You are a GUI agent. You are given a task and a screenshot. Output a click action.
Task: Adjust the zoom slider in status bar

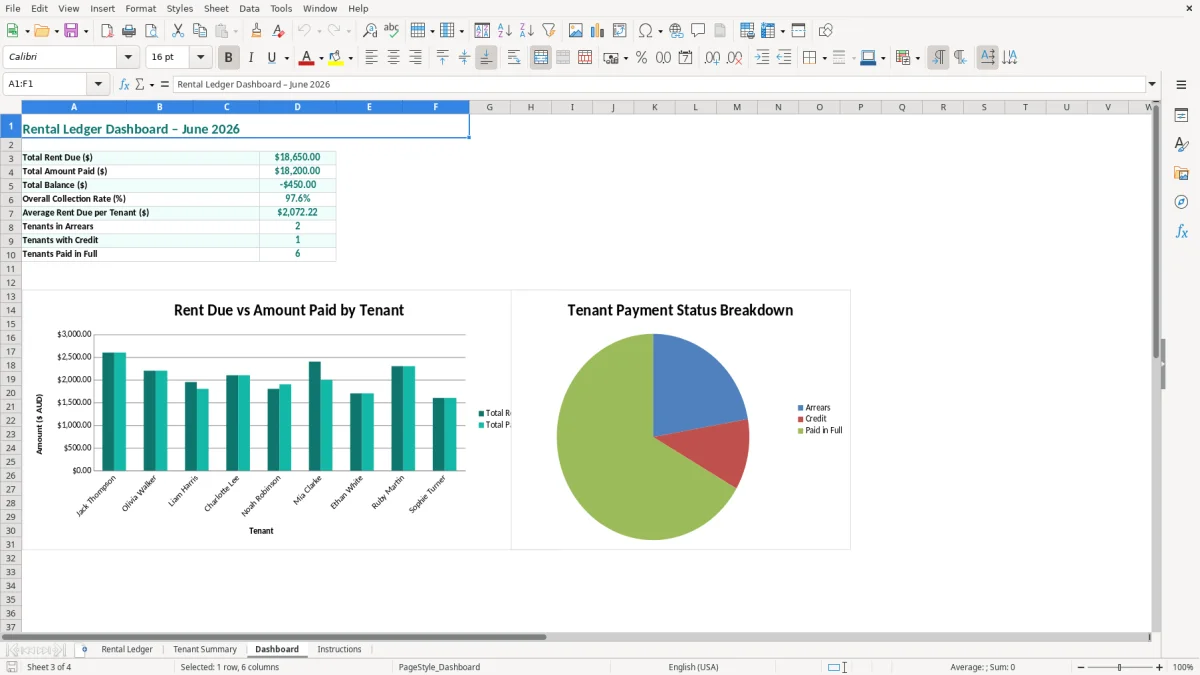coord(1119,667)
